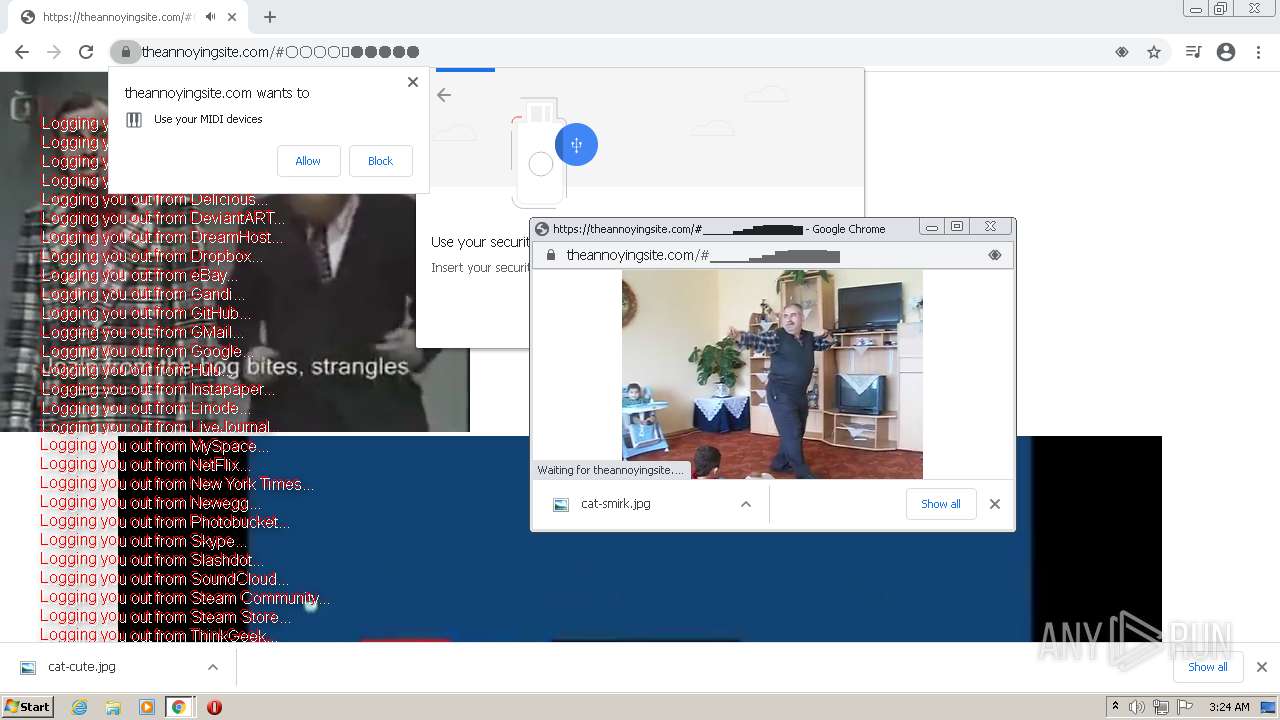Click 'Logging you out from DeviantART...' text
This screenshot has height=720, width=1280.
point(163,218)
